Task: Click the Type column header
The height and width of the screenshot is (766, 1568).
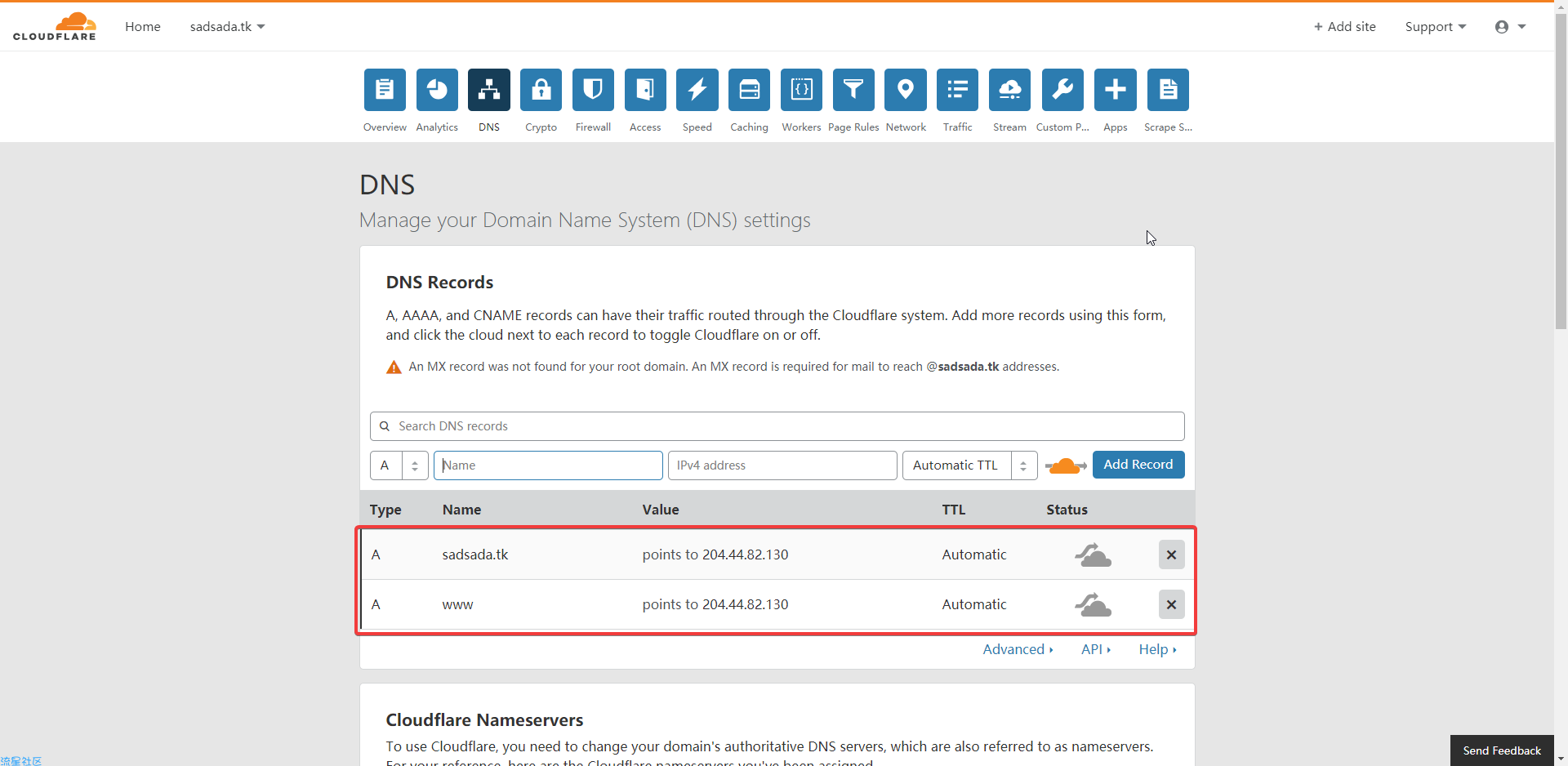Action: point(385,510)
